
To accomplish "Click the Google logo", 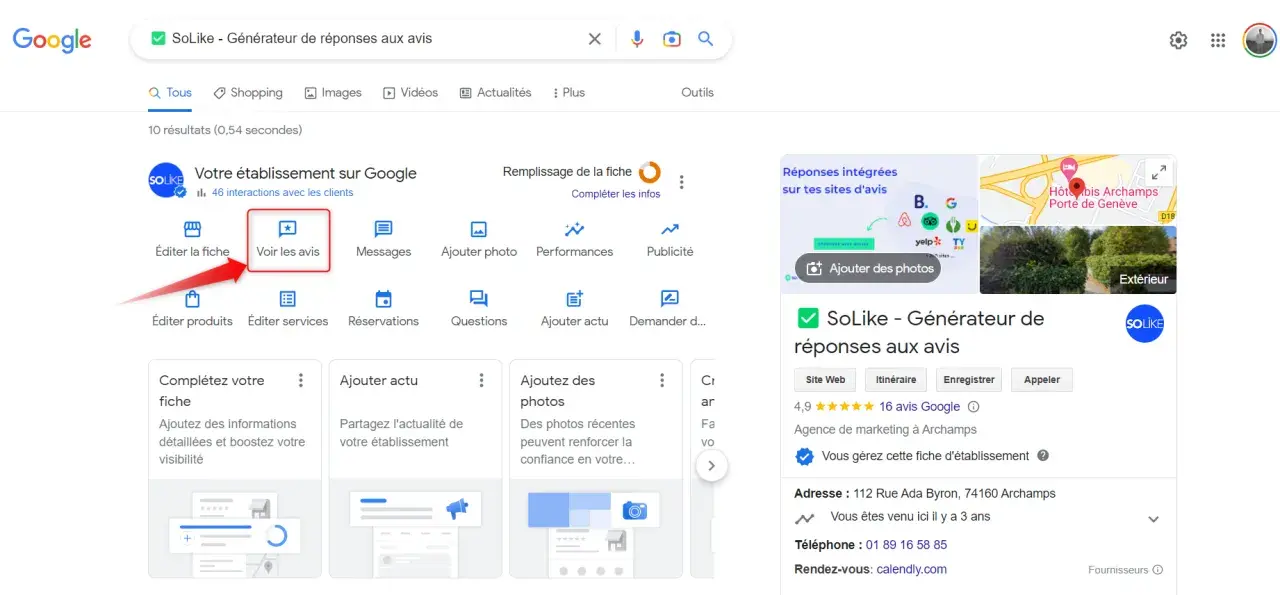I will 52,39.
